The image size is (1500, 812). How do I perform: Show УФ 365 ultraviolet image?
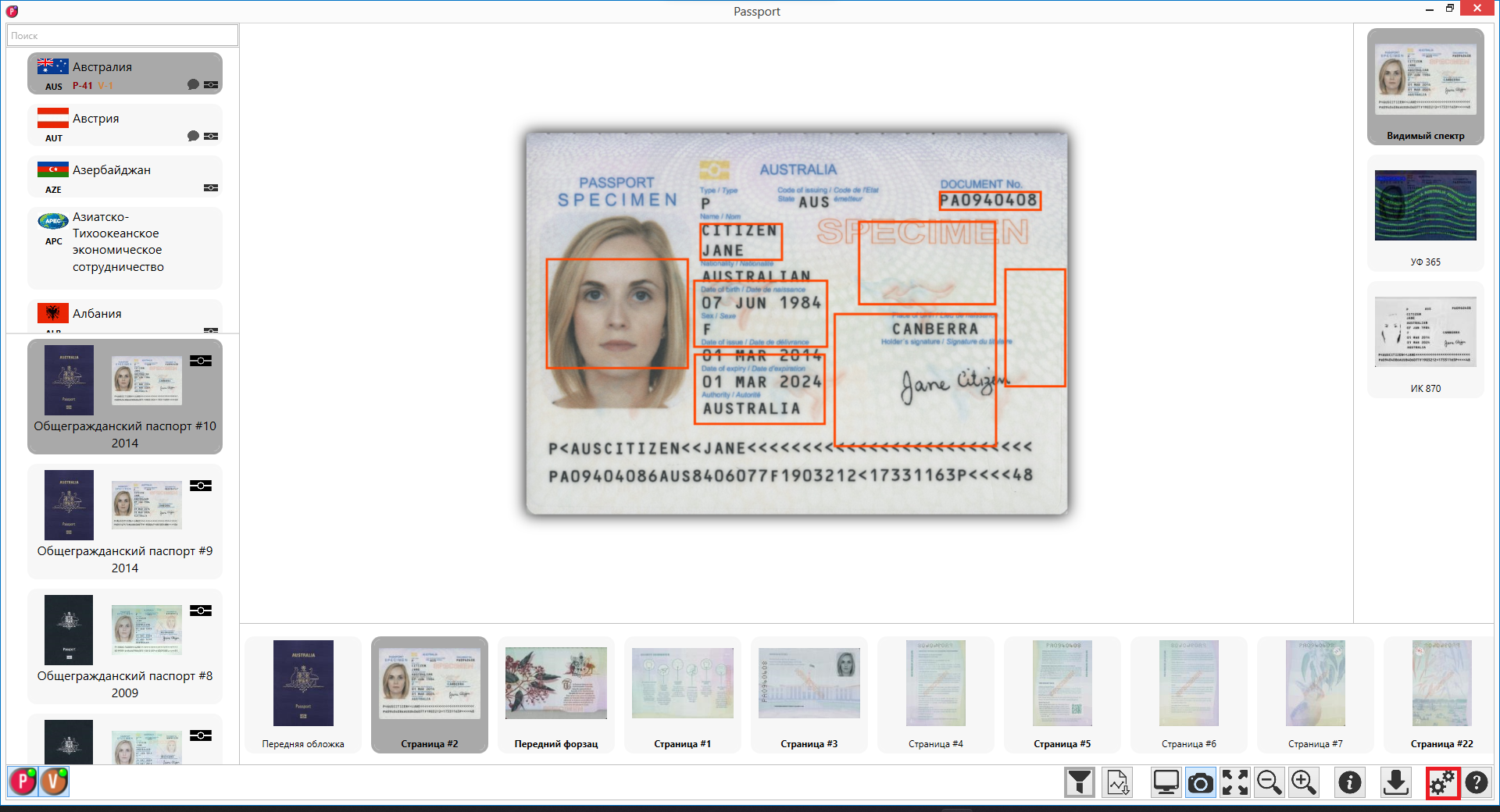pyautogui.click(x=1426, y=212)
